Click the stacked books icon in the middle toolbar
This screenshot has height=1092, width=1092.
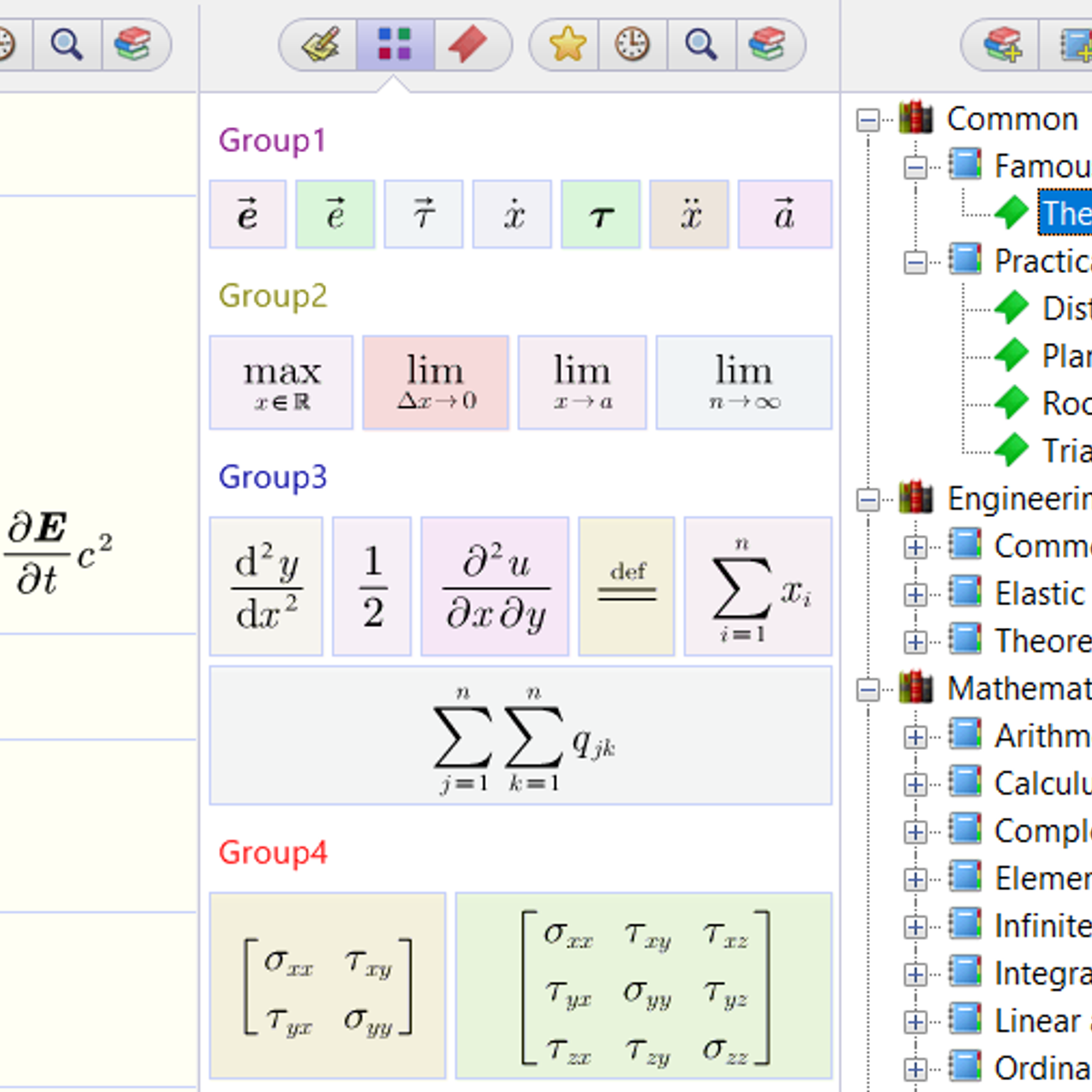pyautogui.click(x=767, y=45)
